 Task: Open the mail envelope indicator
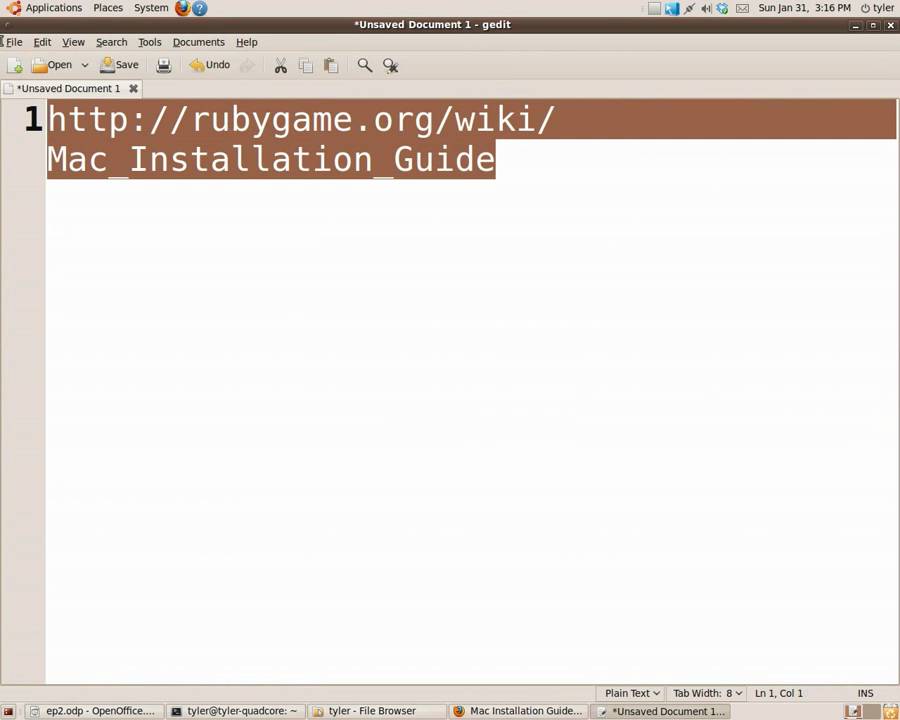pos(742,9)
